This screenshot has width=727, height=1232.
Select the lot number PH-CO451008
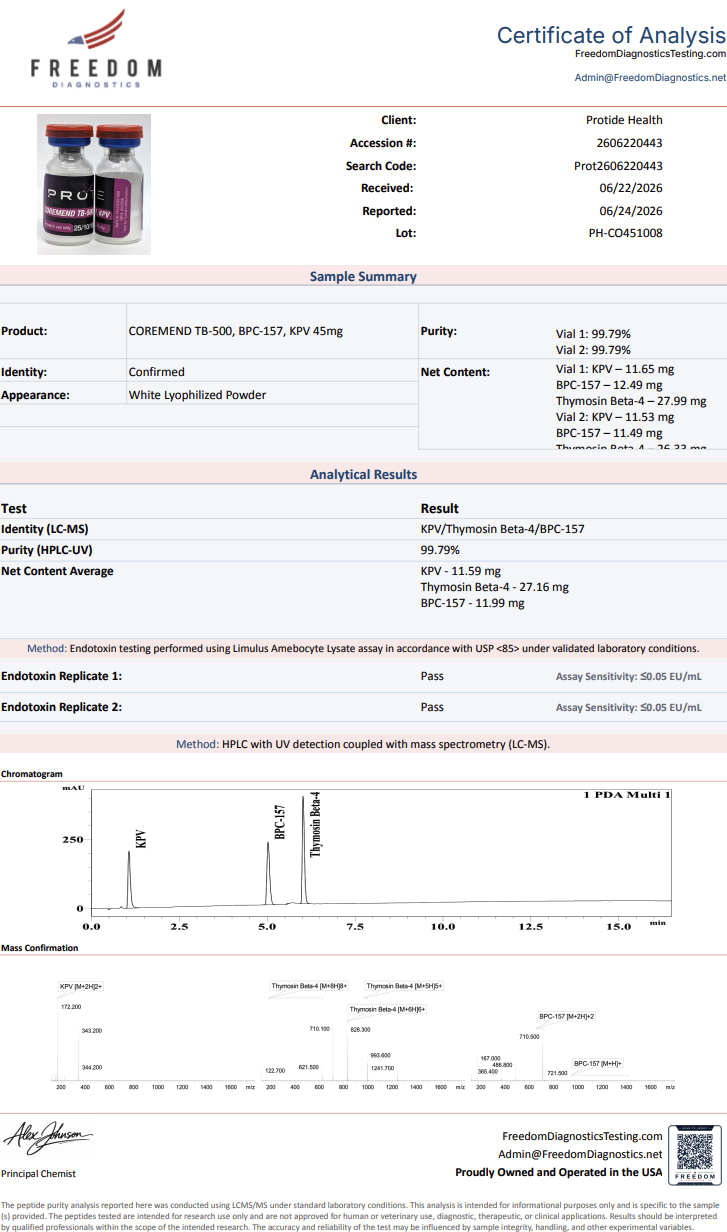(x=625, y=233)
